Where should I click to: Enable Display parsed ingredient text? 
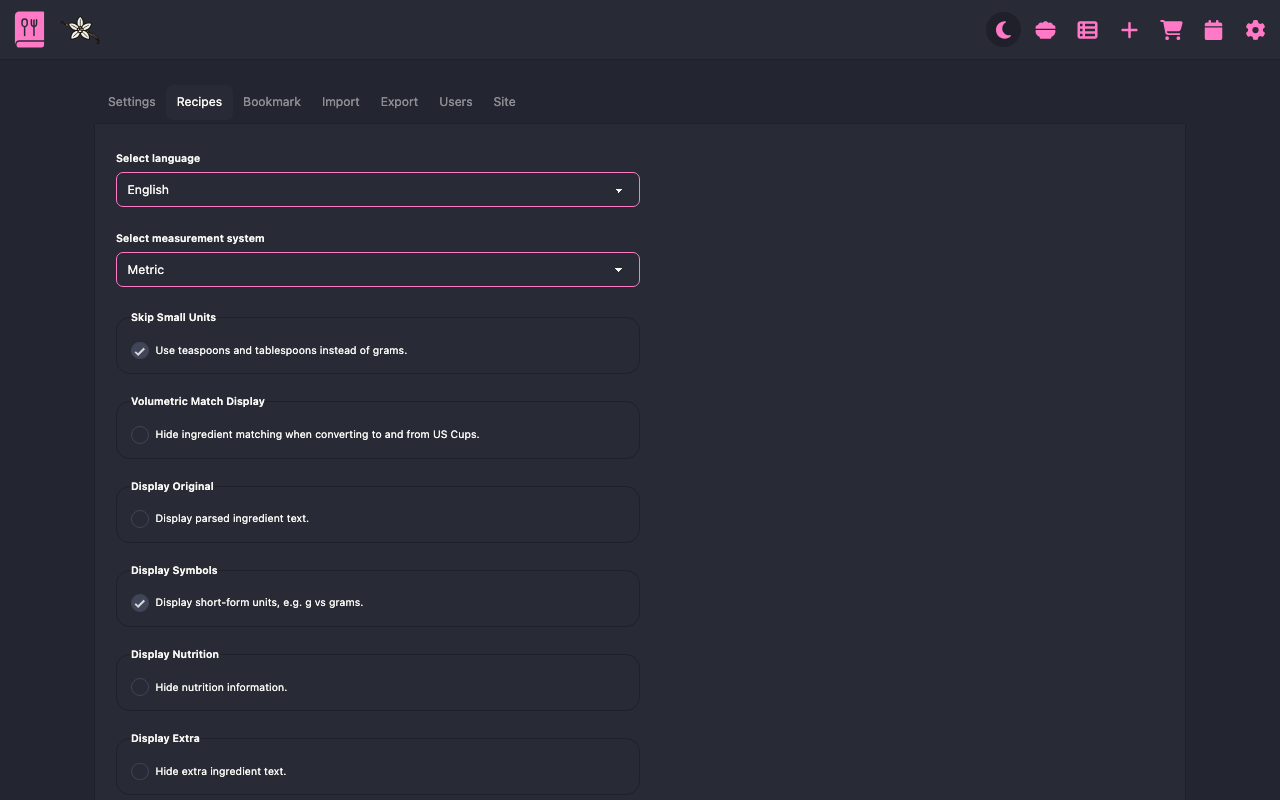140,519
